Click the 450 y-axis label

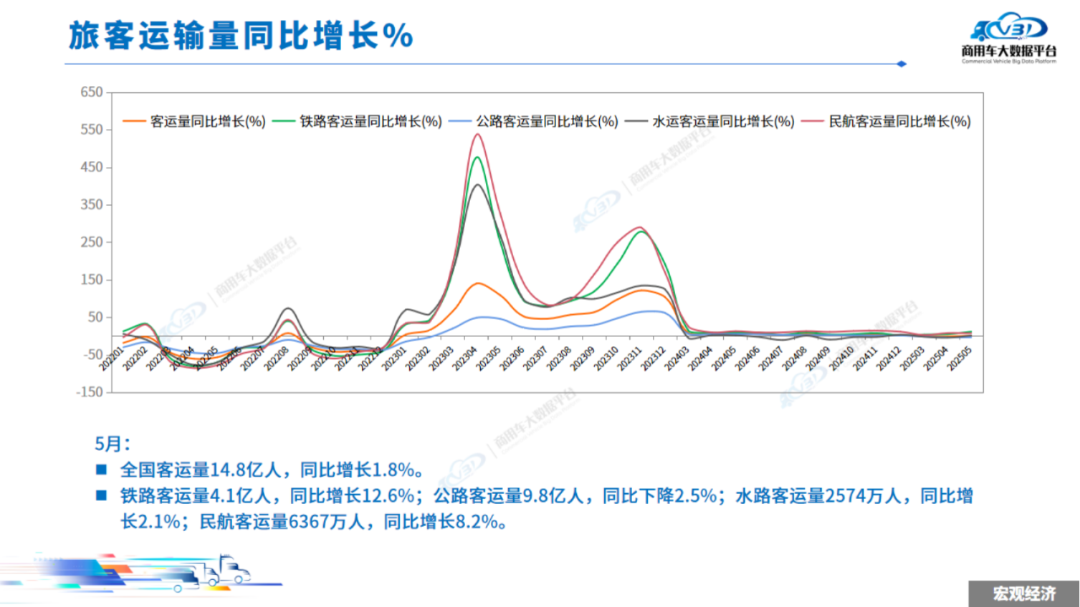[92, 167]
